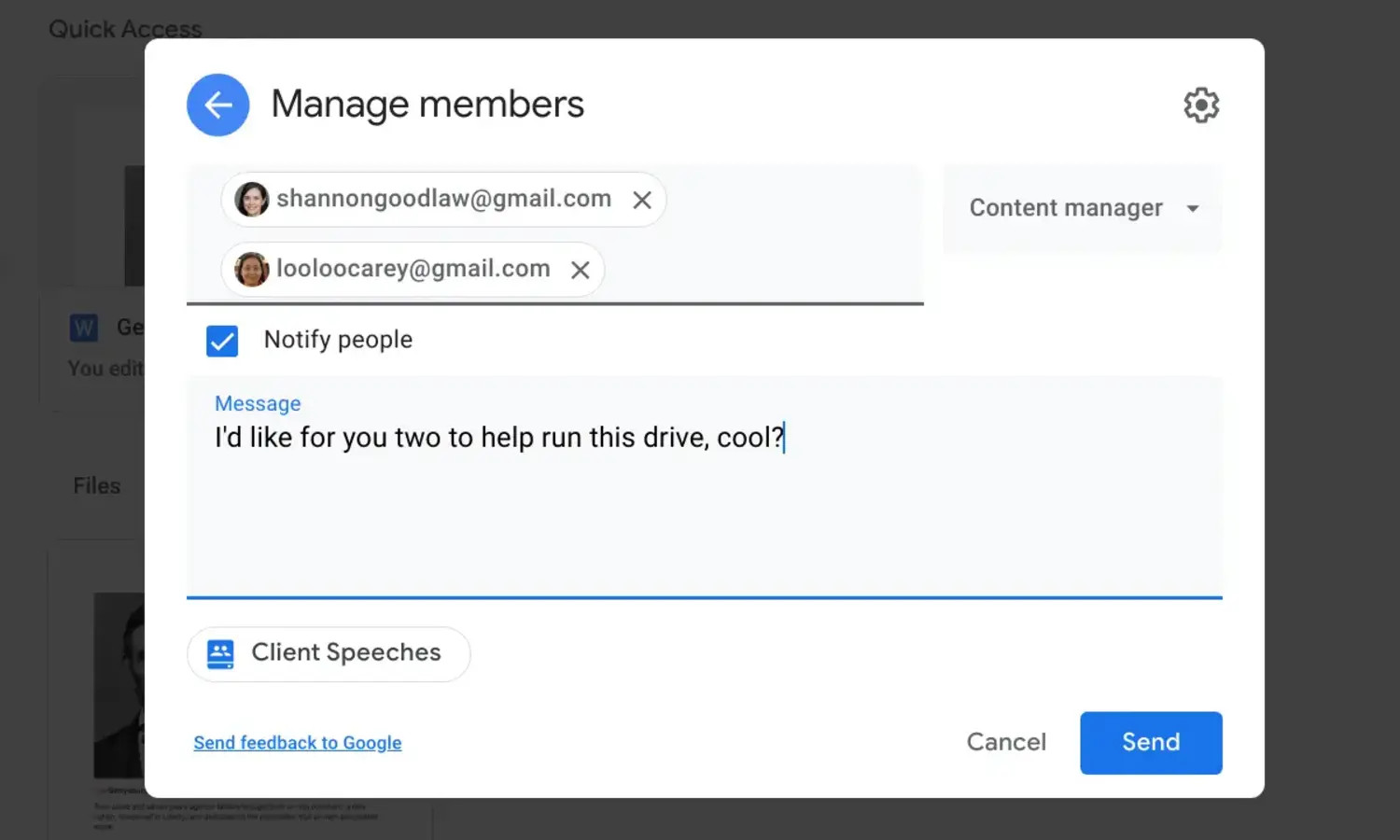
Task: Open shared drive settings gear
Action: click(x=1201, y=105)
